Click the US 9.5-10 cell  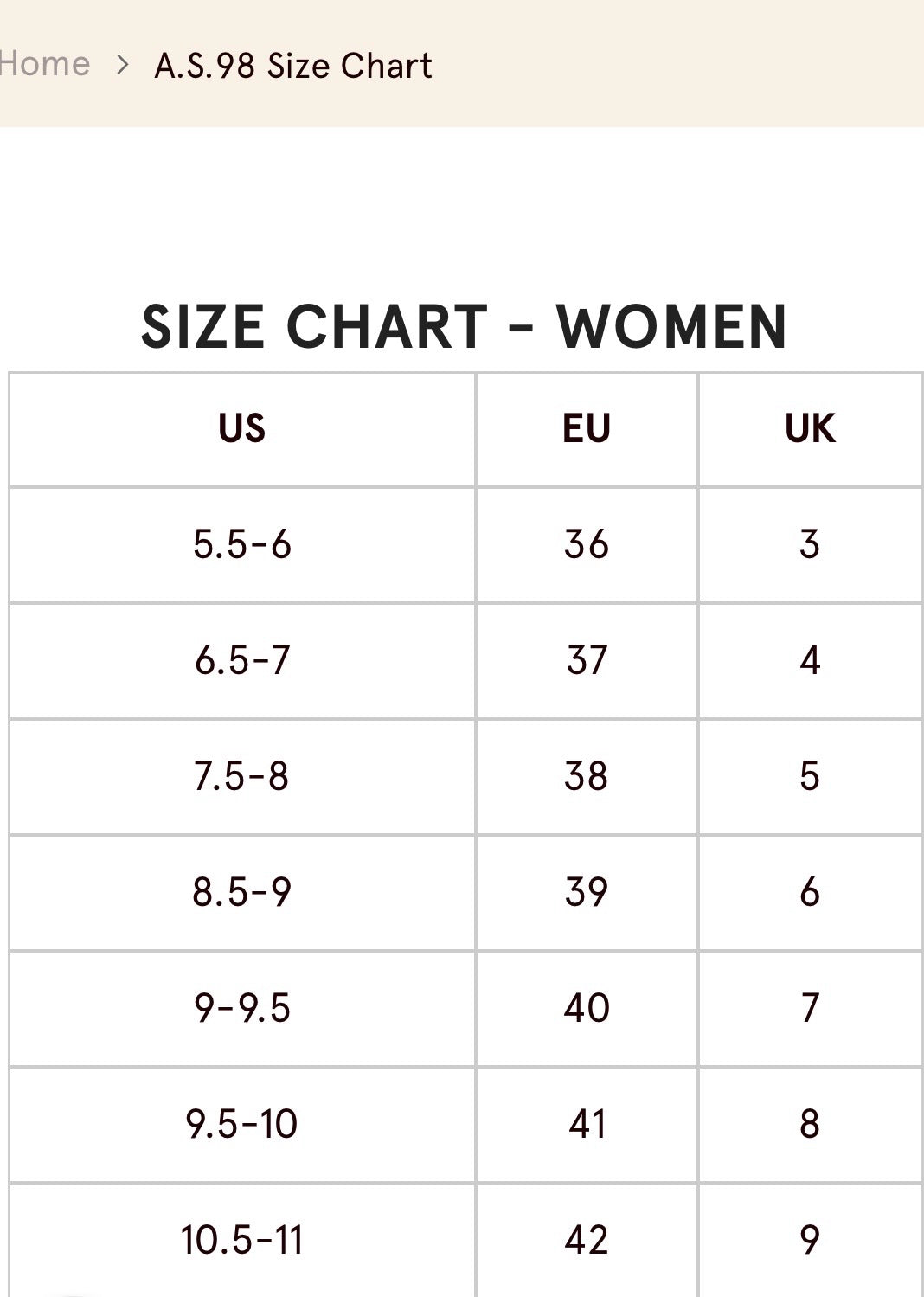242,1125
